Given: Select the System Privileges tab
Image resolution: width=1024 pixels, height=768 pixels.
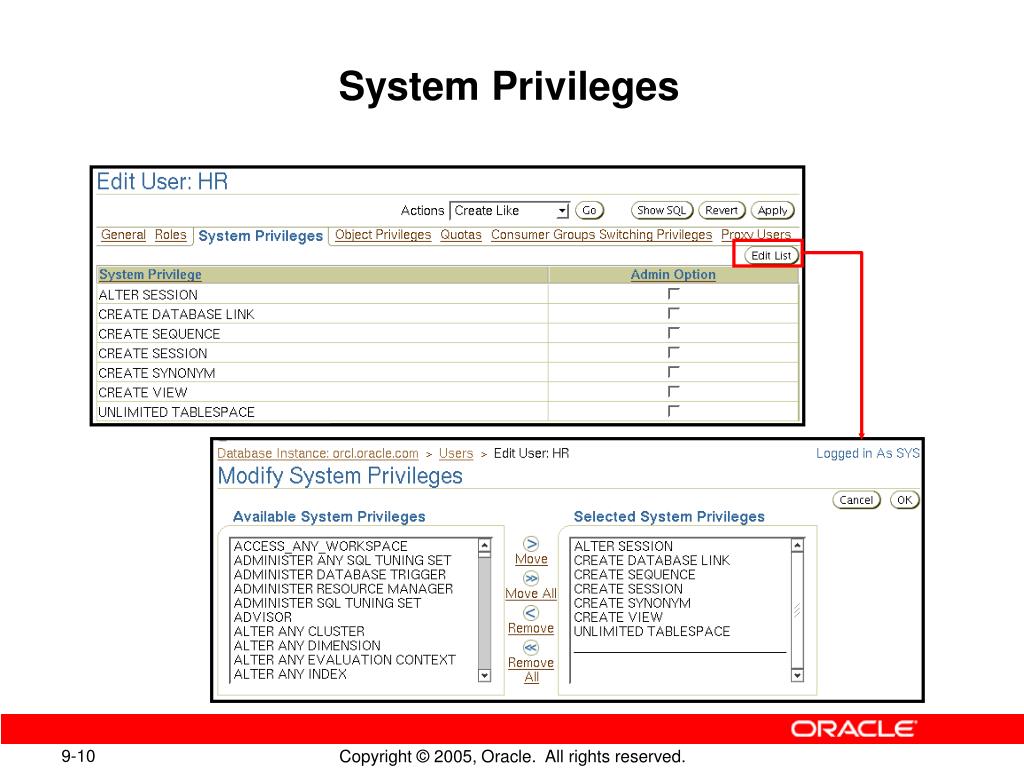Looking at the screenshot, I should [x=261, y=236].
